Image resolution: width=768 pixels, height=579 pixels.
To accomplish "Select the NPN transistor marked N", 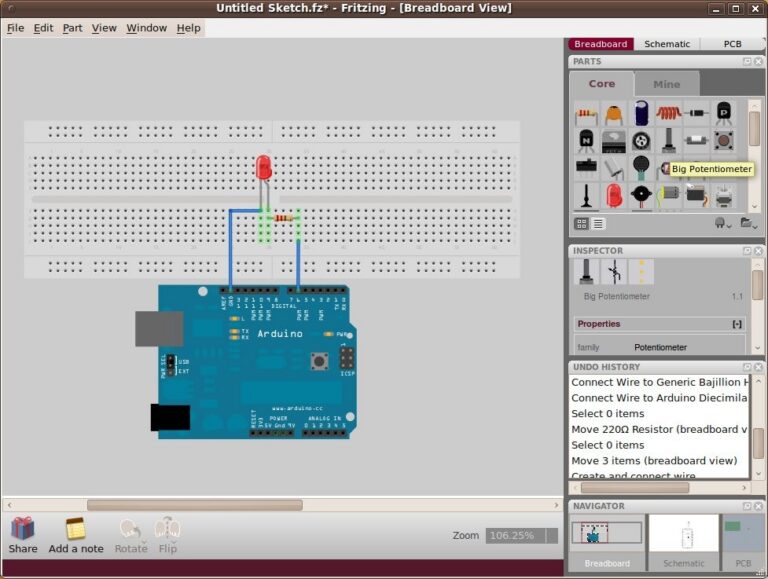I will click(x=586, y=141).
